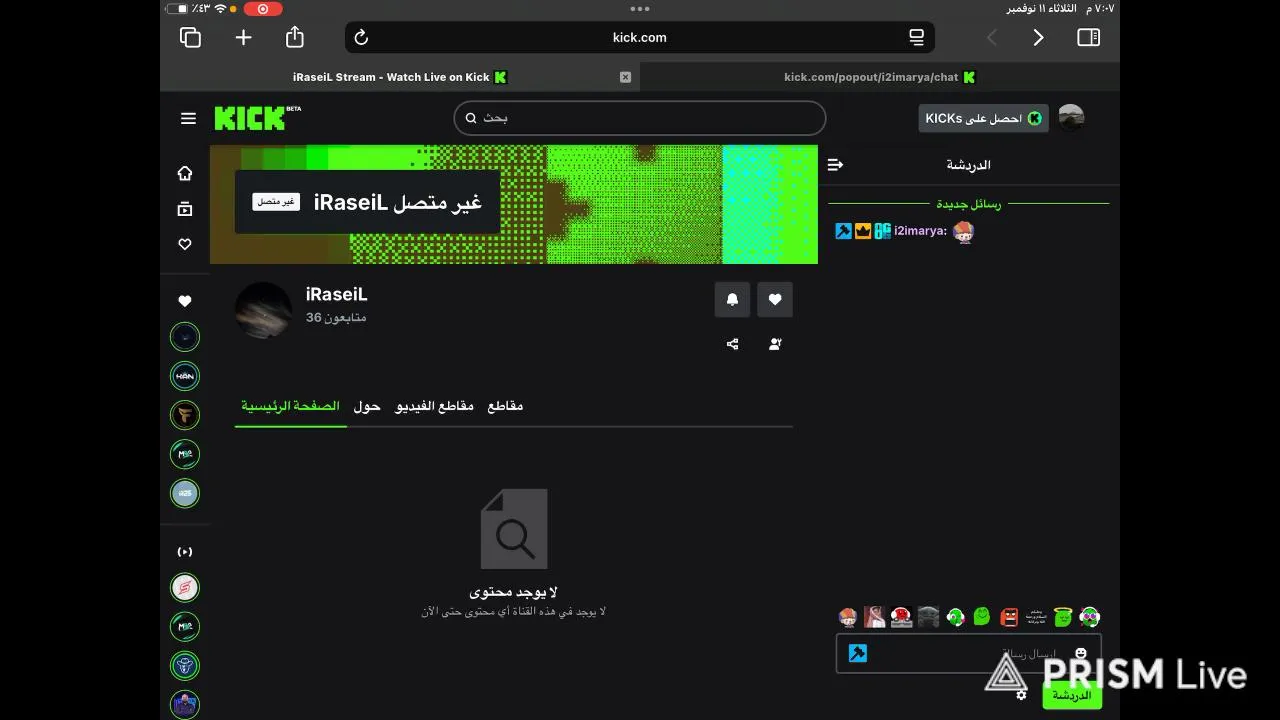Open the i25 channel avatar in sidebar
Viewport: 1280px width, 720px height.
pyautogui.click(x=185, y=493)
